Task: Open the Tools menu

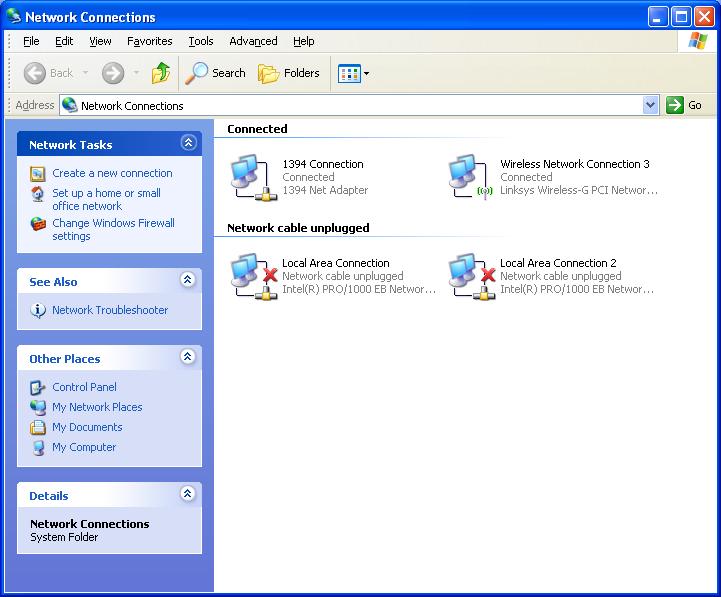Action: click(x=201, y=41)
